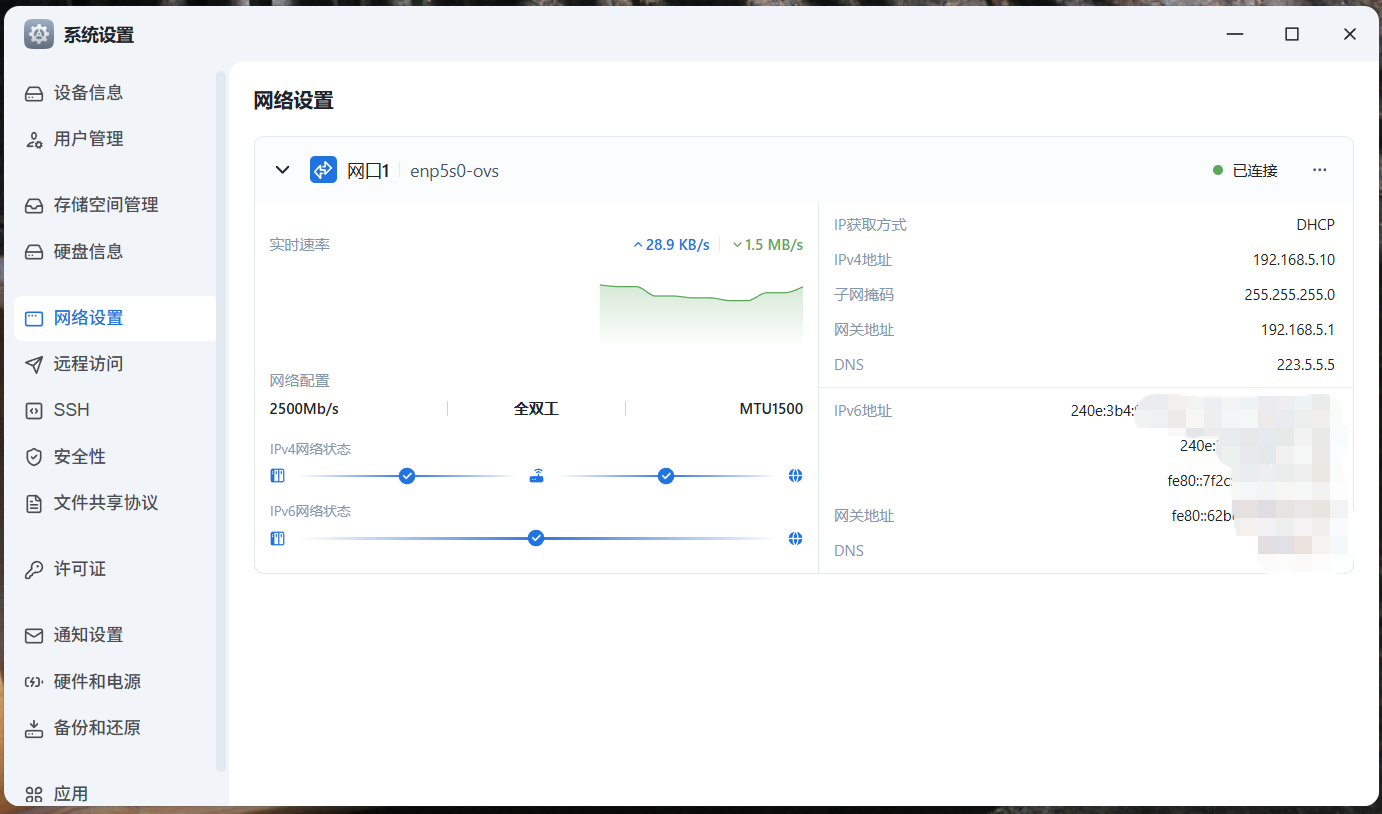
Task: Click the 网口1 port name
Action: point(368,171)
